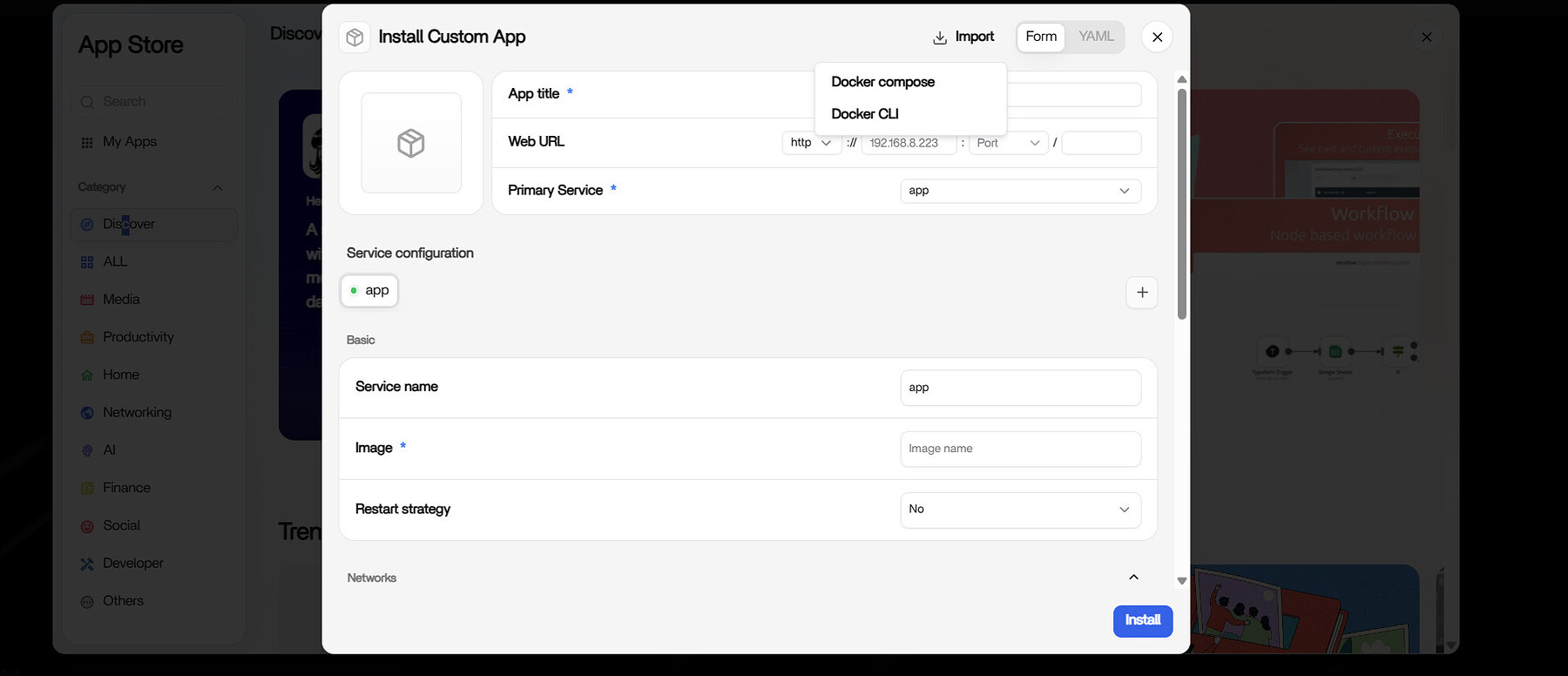Click the Web URL path field

tap(1101, 143)
